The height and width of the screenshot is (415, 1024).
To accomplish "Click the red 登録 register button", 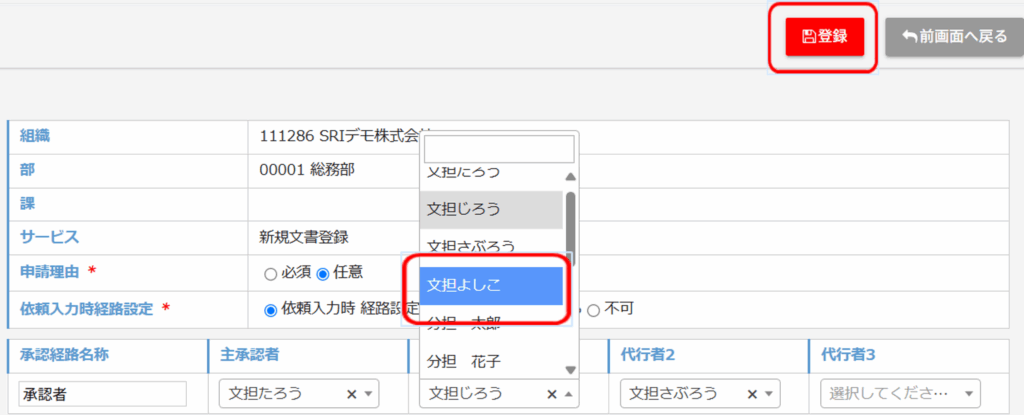I will 824,37.
